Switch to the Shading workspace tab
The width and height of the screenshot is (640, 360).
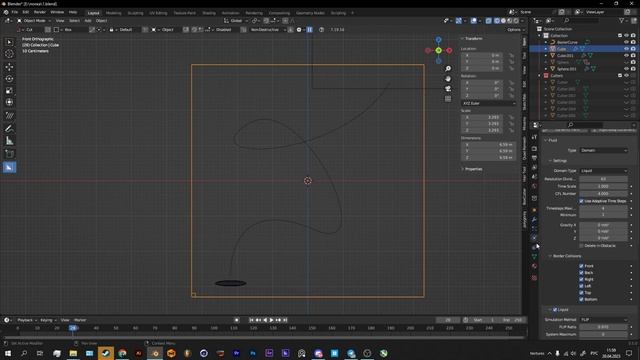click(209, 13)
